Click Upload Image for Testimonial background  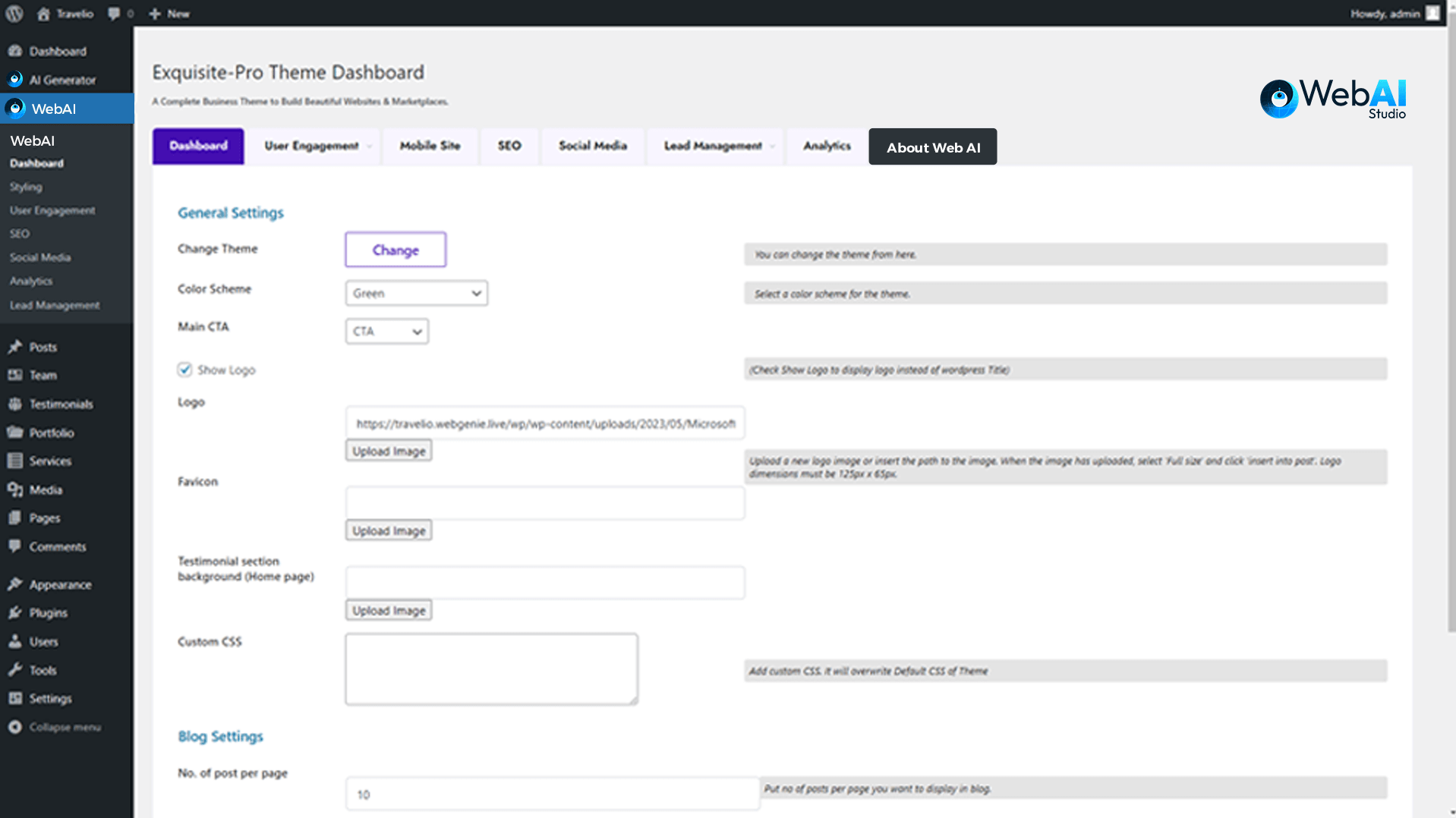pyautogui.click(x=389, y=610)
